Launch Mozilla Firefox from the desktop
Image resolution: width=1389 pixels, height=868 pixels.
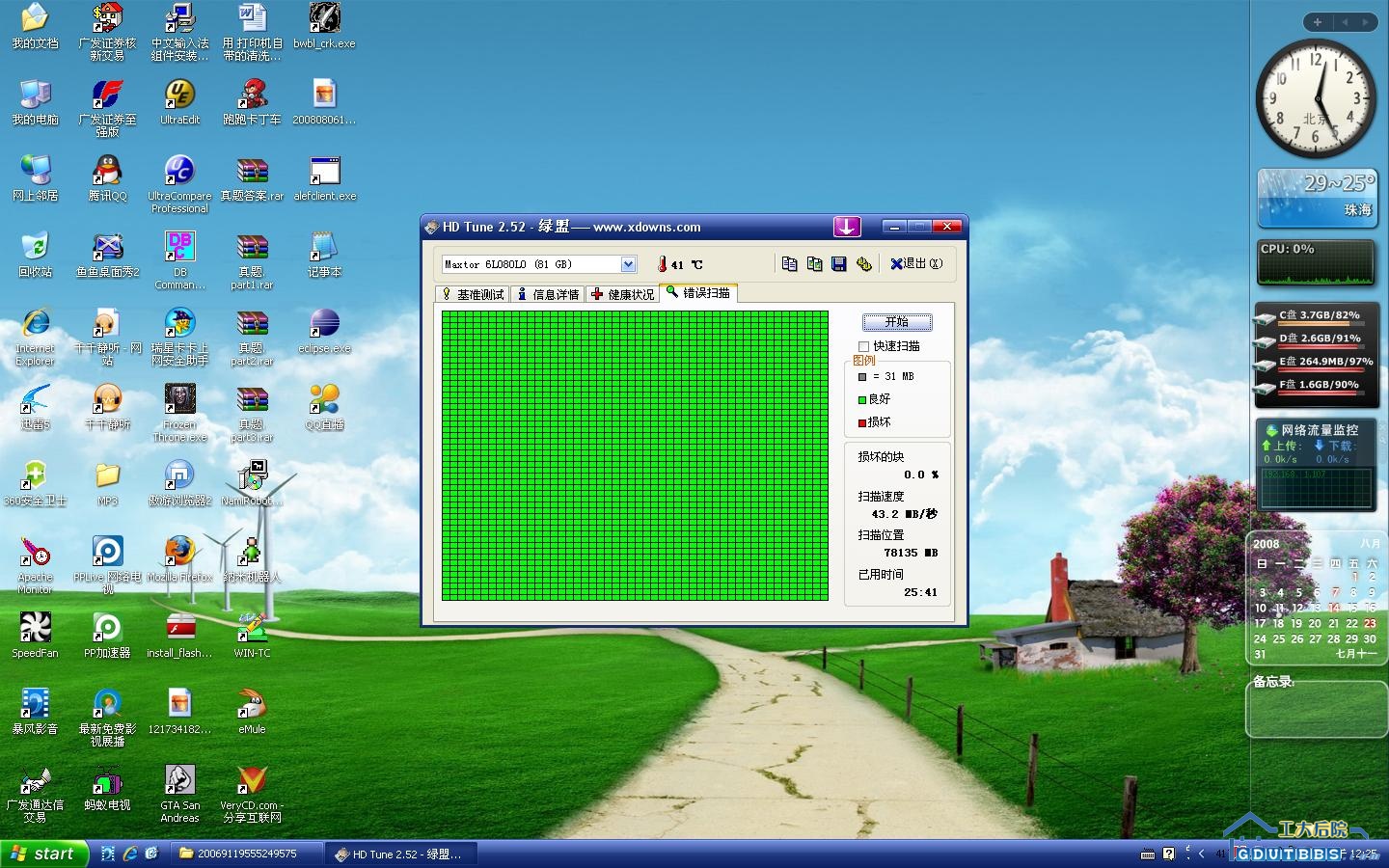179,559
